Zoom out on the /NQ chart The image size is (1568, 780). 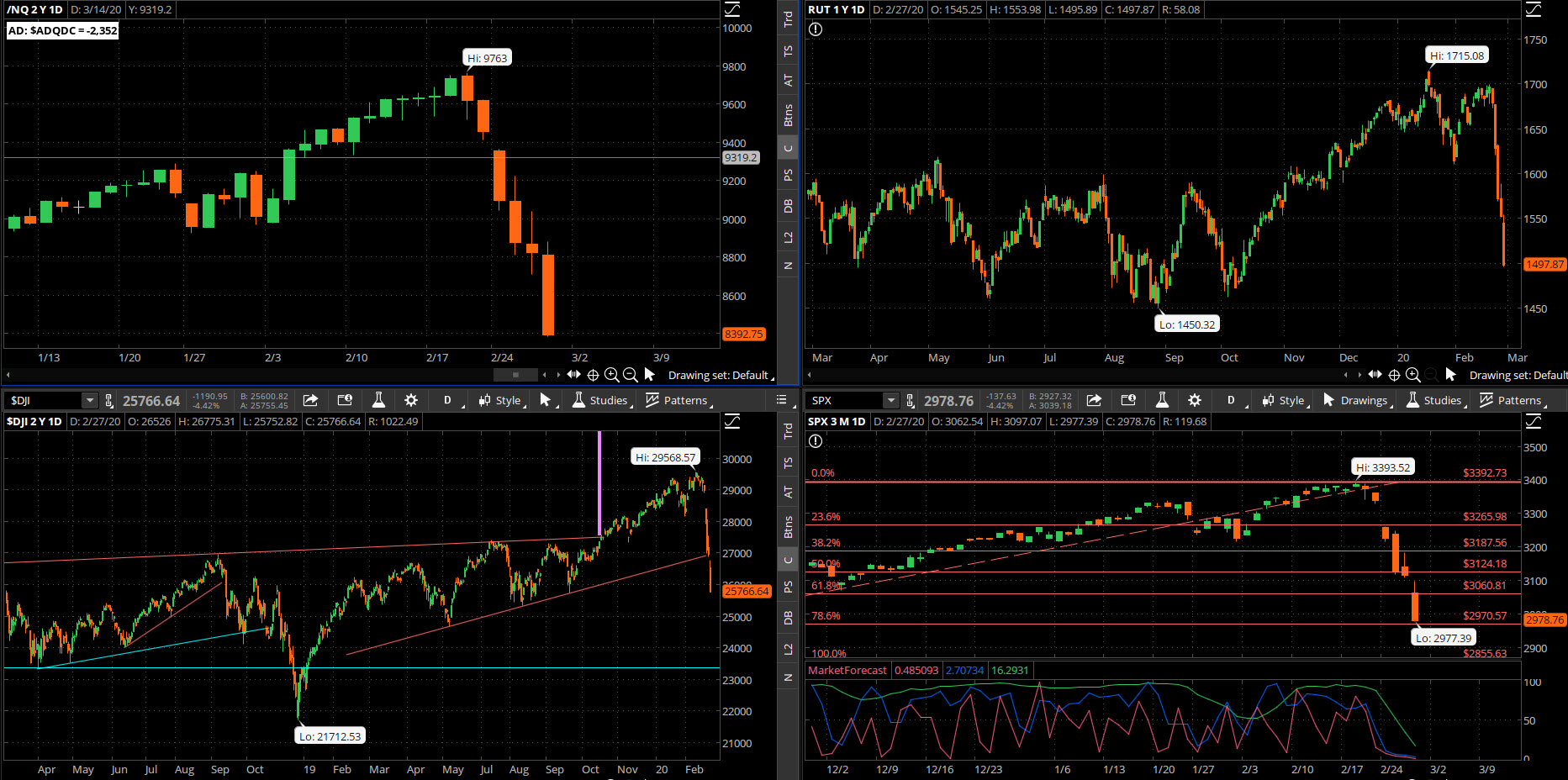(x=631, y=375)
